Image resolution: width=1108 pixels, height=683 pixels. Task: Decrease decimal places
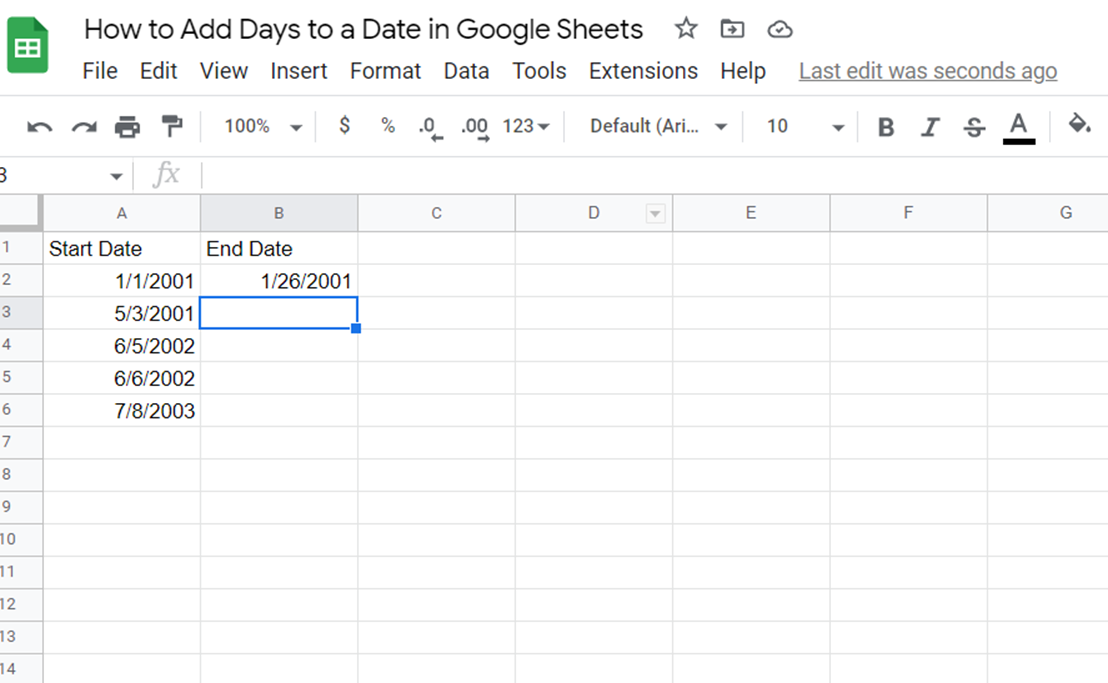click(430, 128)
